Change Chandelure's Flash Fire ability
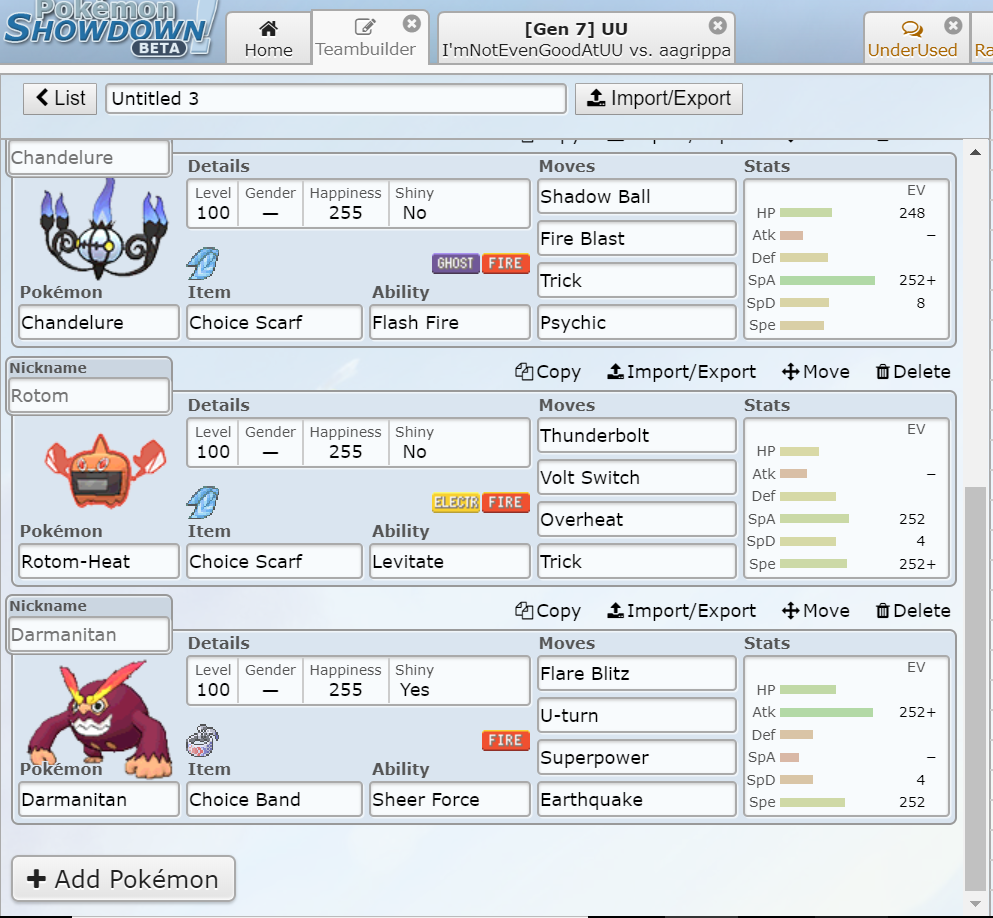 point(450,323)
